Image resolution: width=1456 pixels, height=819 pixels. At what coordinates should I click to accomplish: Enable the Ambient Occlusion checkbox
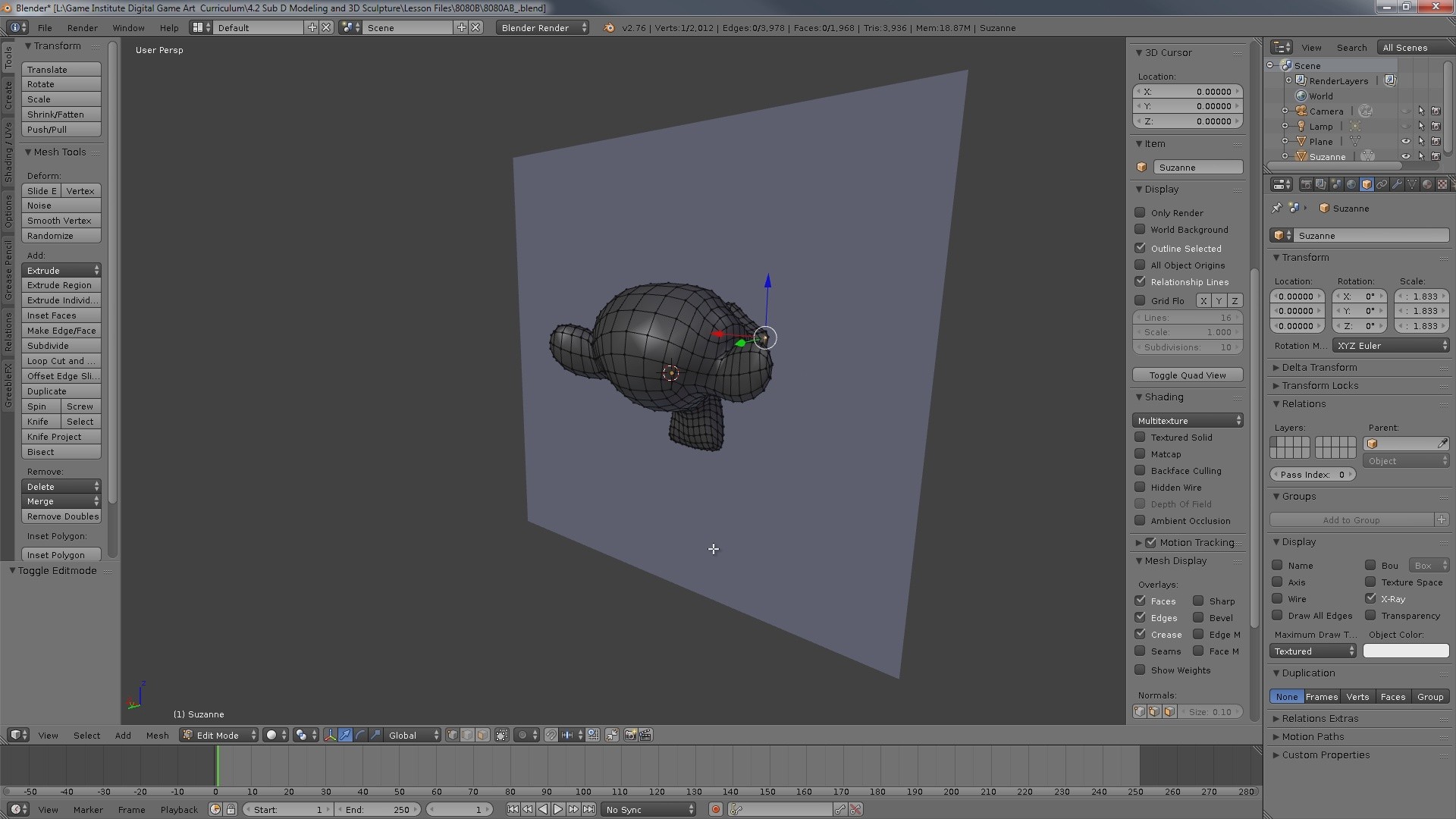coord(1140,520)
